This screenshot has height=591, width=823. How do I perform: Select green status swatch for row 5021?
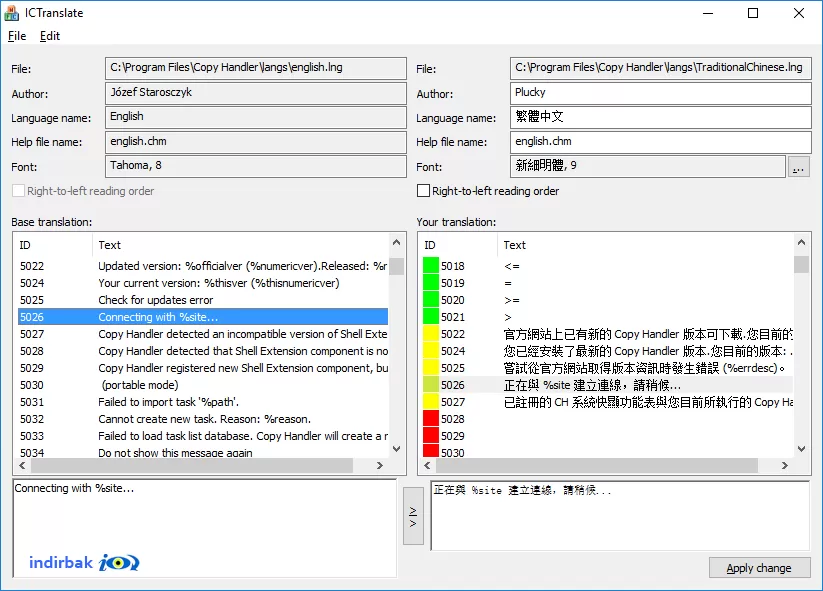431,317
